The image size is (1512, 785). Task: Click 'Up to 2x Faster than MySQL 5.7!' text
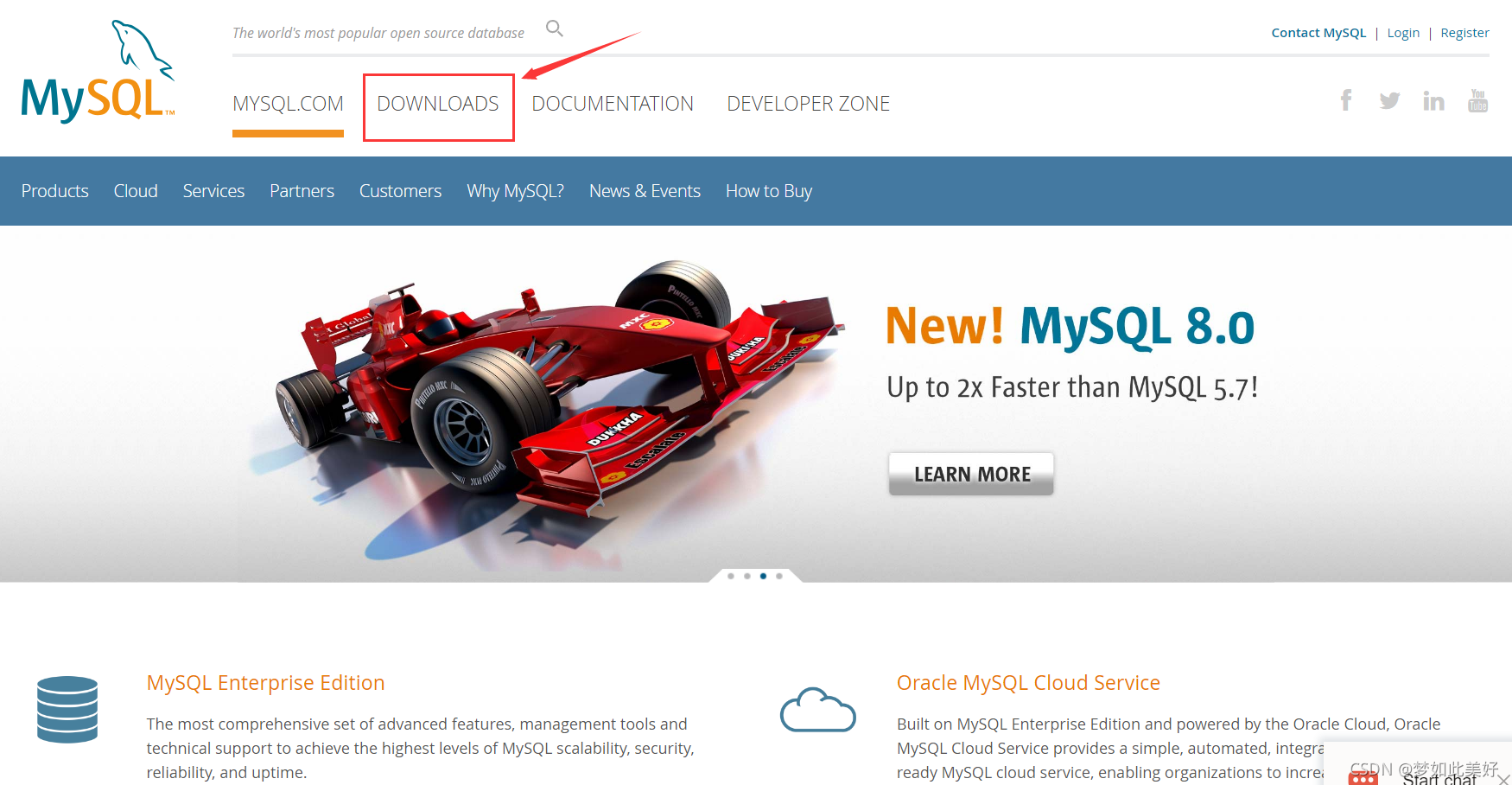(1072, 387)
